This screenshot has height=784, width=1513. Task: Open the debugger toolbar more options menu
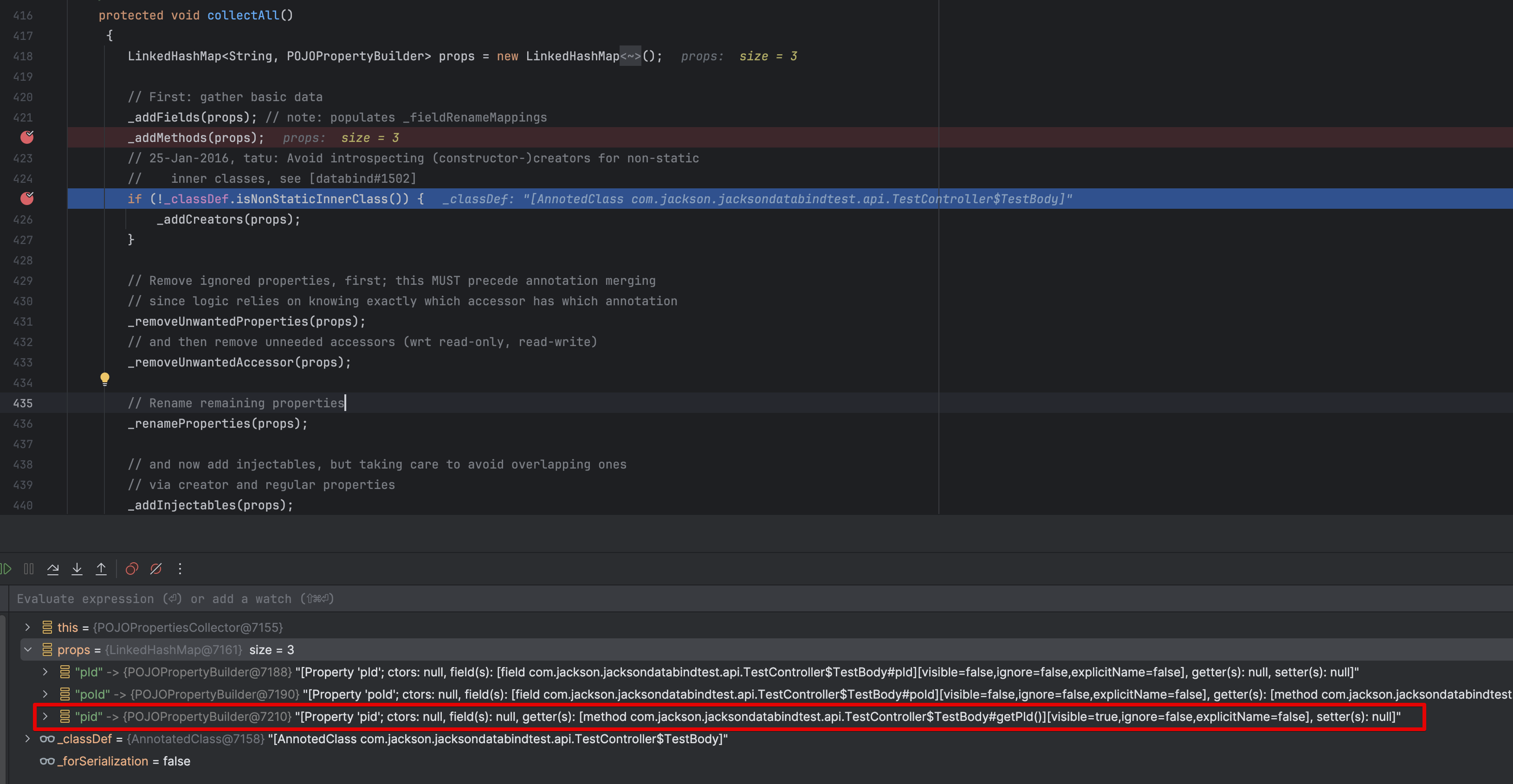(x=180, y=568)
